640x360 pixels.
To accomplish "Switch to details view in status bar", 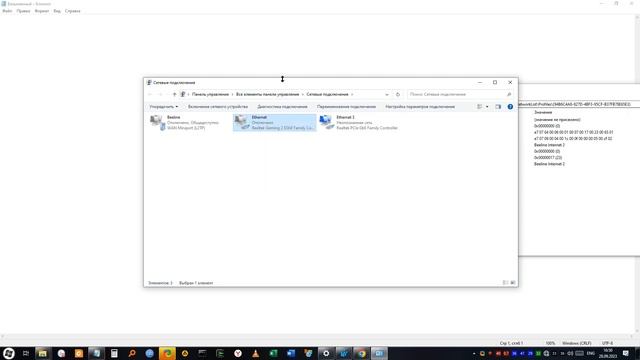I will tap(505, 282).
